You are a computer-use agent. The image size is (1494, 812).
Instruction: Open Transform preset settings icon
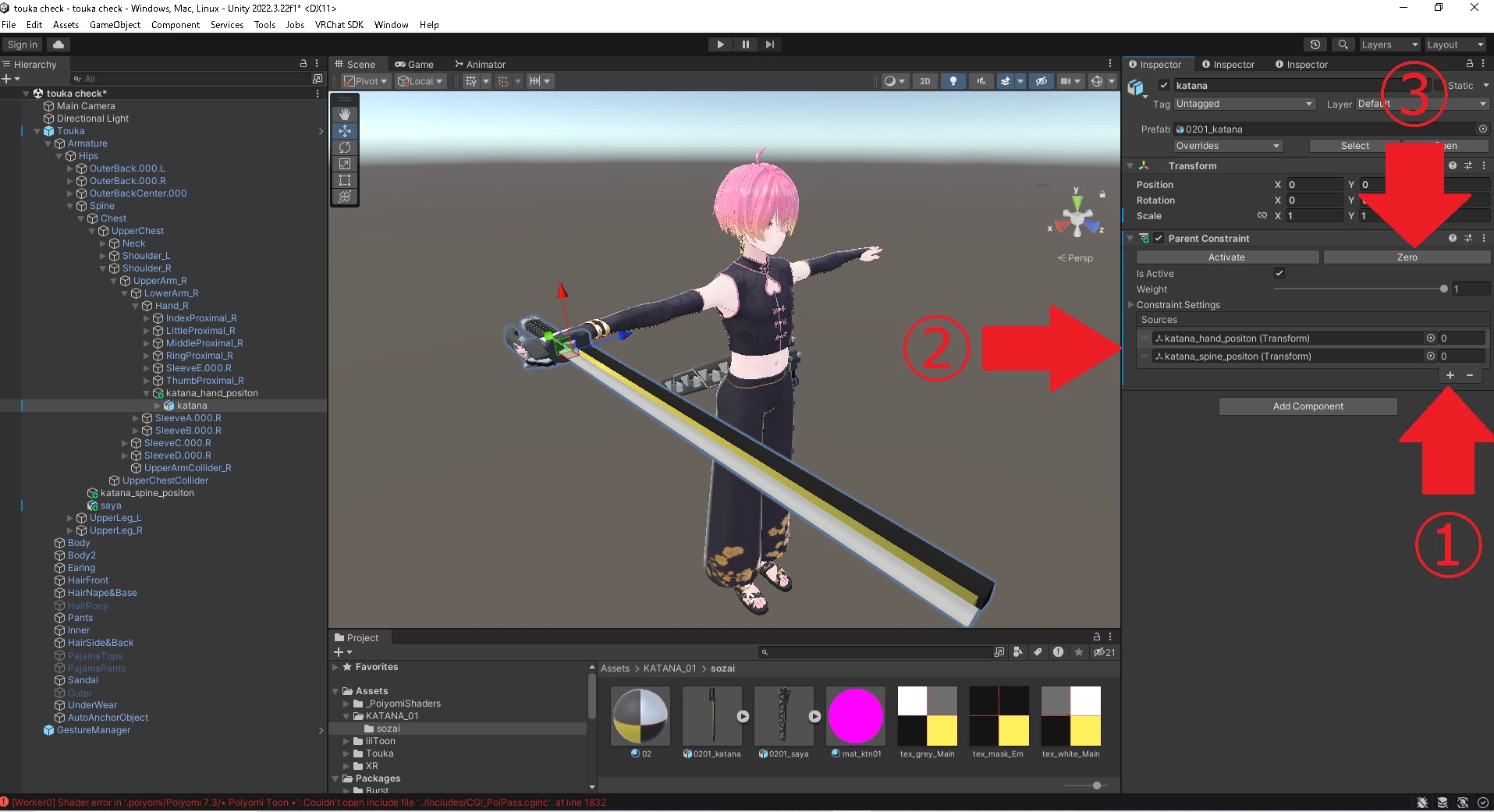click(1468, 166)
